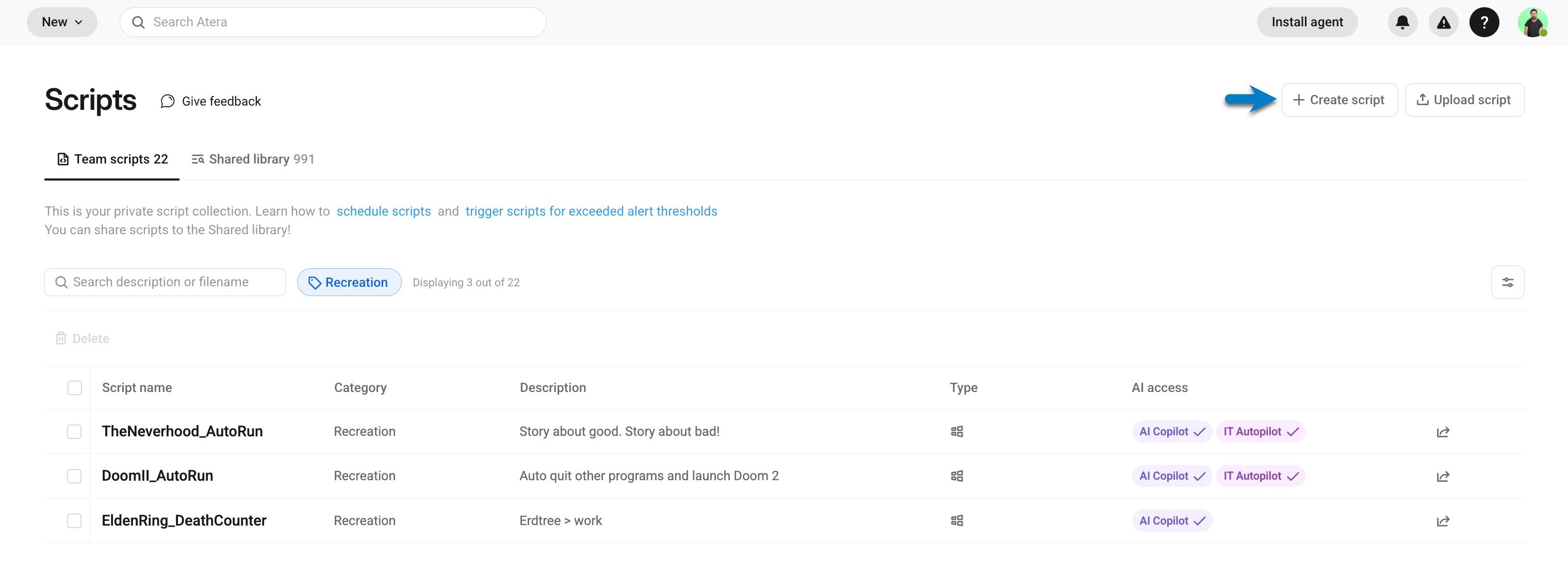Check the EldenRing_DeathCounter row checkbox
The width and height of the screenshot is (1568, 588).
click(74, 520)
